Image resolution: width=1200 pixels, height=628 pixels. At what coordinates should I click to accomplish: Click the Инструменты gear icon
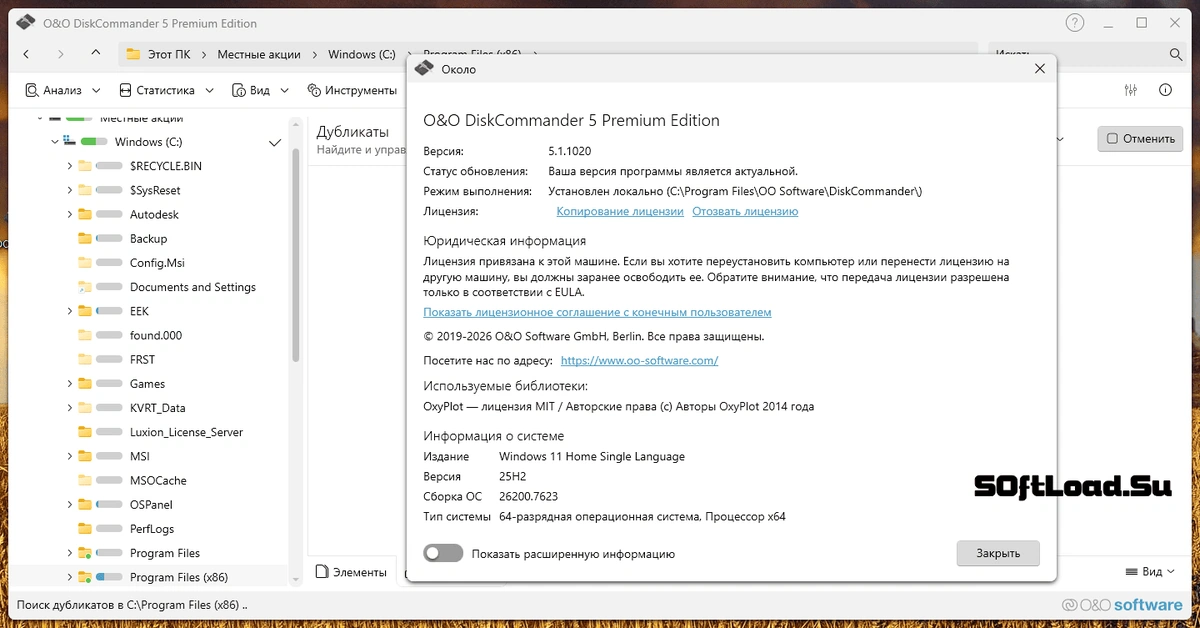[314, 90]
